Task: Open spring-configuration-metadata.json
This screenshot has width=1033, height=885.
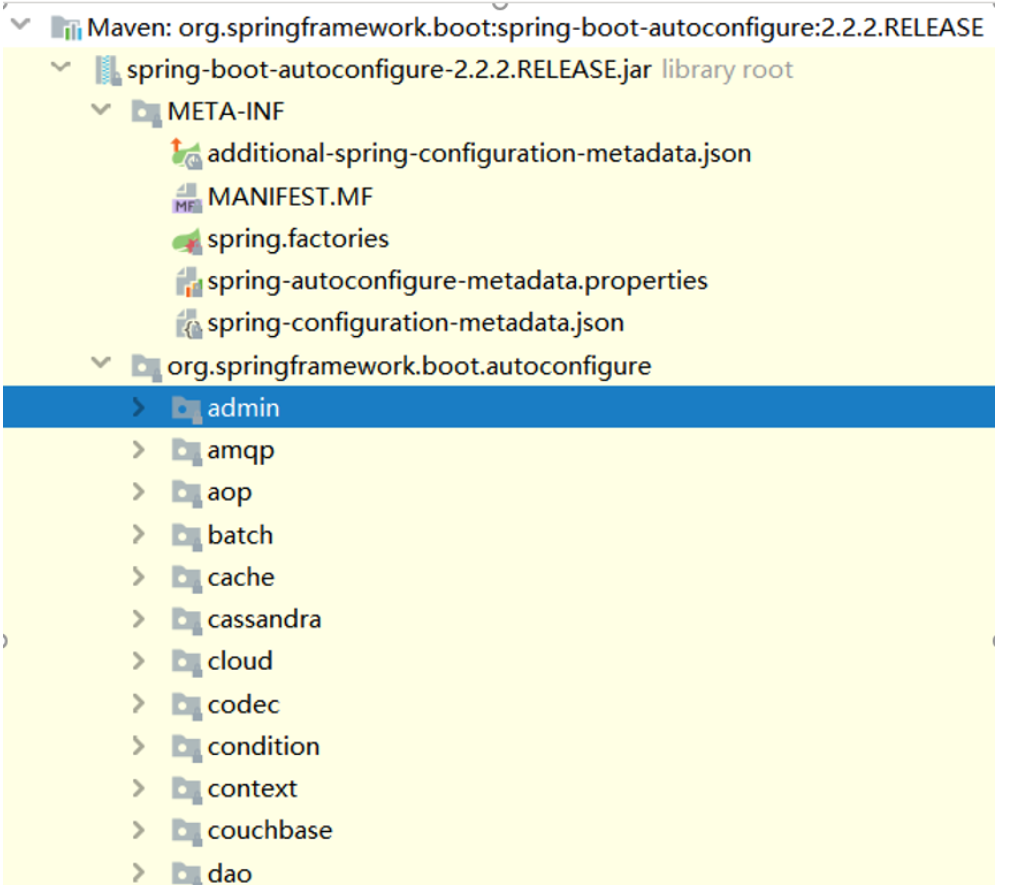Action: [416, 323]
